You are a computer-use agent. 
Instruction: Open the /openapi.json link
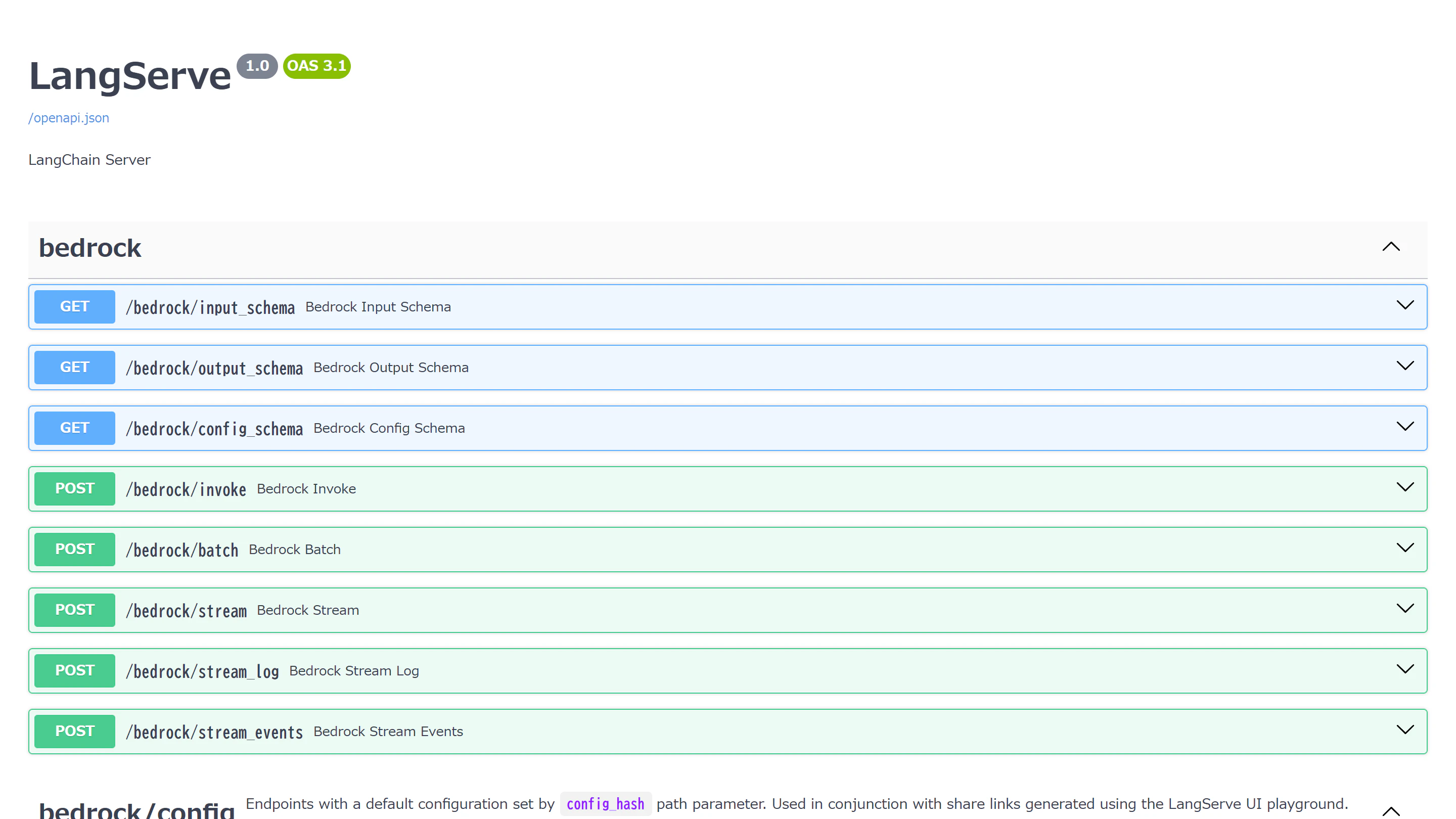[68, 118]
